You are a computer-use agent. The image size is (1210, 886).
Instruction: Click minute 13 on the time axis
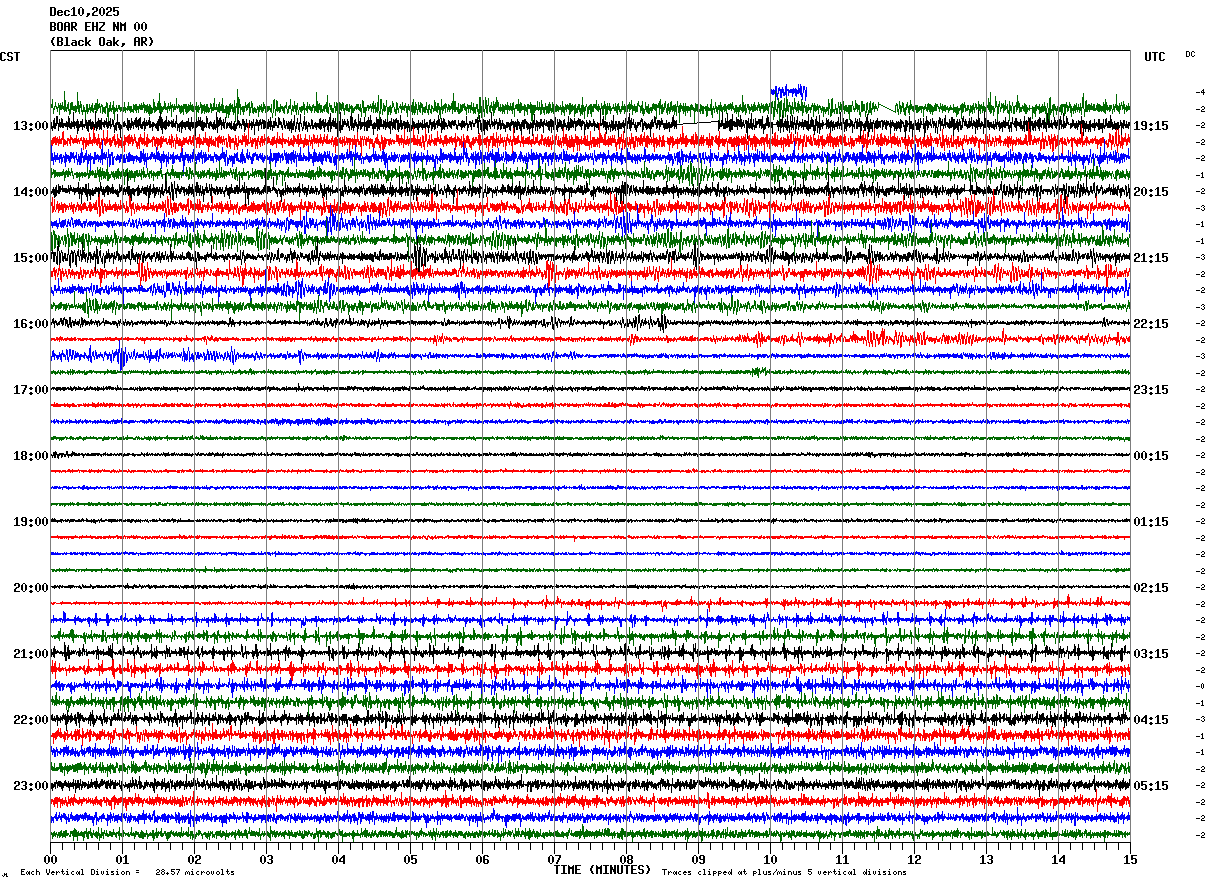point(986,859)
